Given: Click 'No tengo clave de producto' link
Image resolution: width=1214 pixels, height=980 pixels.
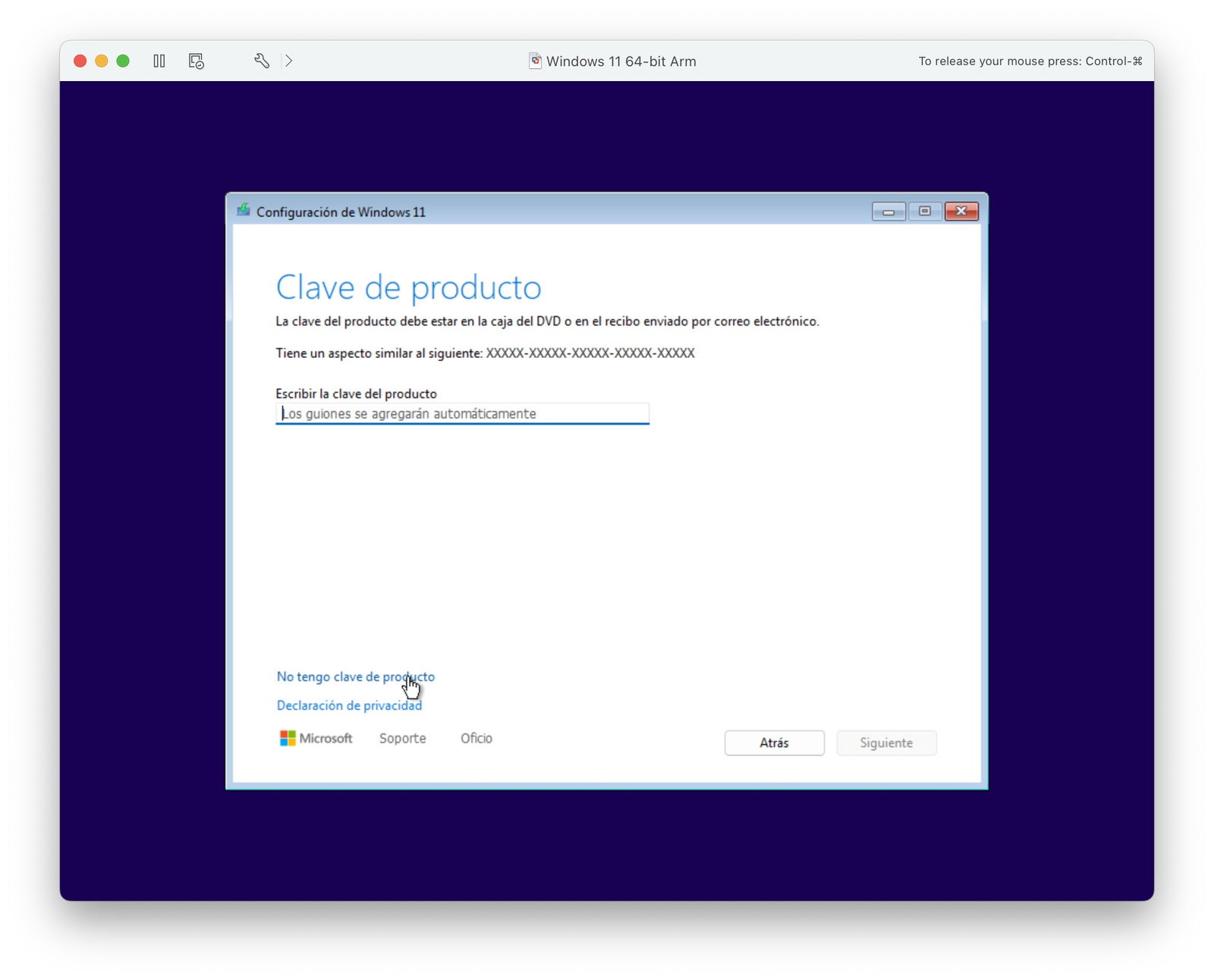Looking at the screenshot, I should pyautogui.click(x=356, y=677).
